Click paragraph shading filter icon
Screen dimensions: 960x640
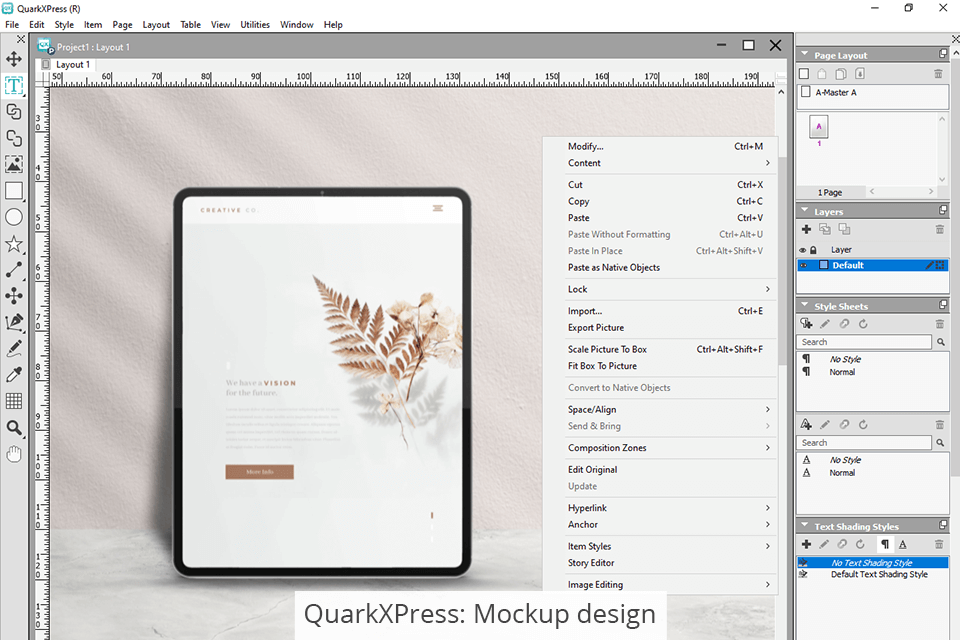pyautogui.click(x=885, y=544)
